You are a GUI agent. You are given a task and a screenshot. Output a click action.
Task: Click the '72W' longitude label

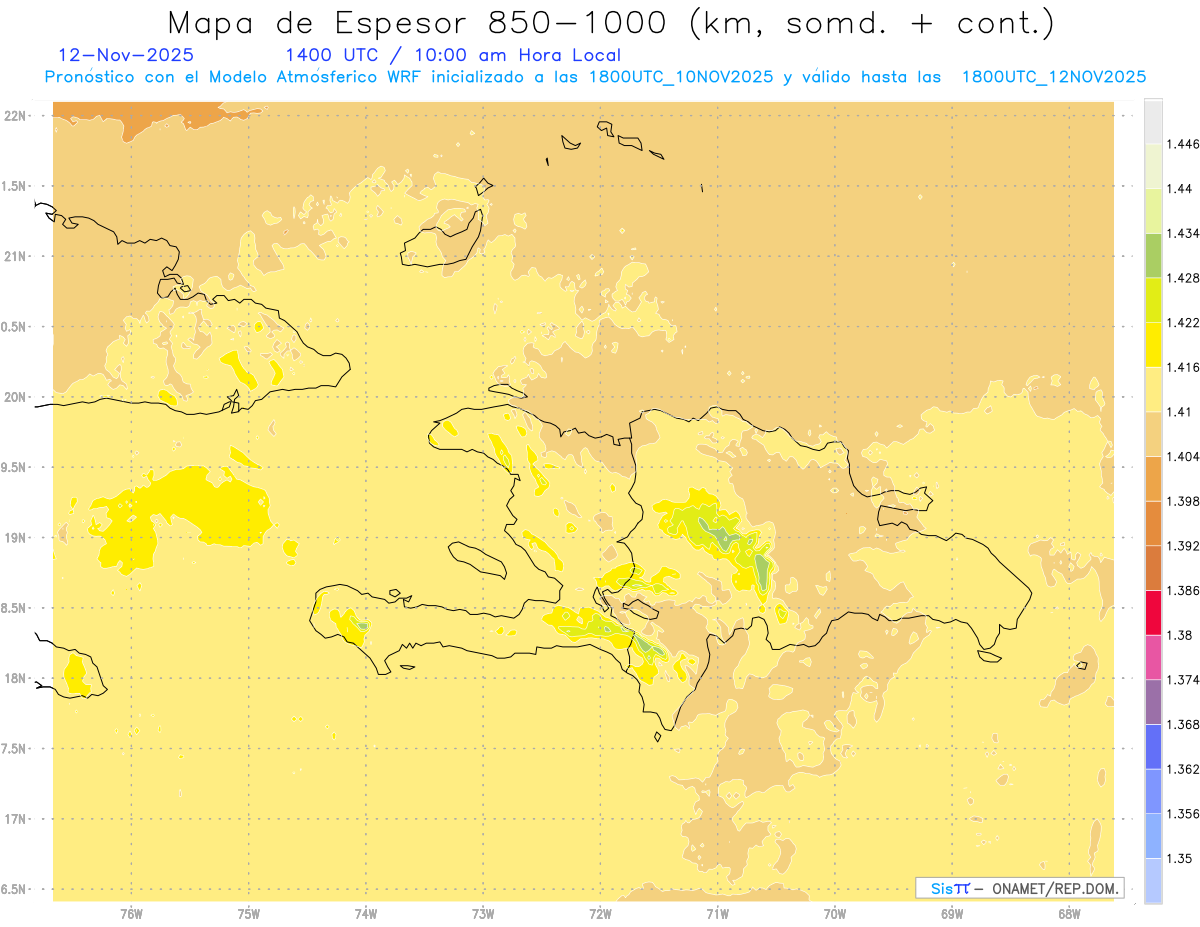pos(600,913)
